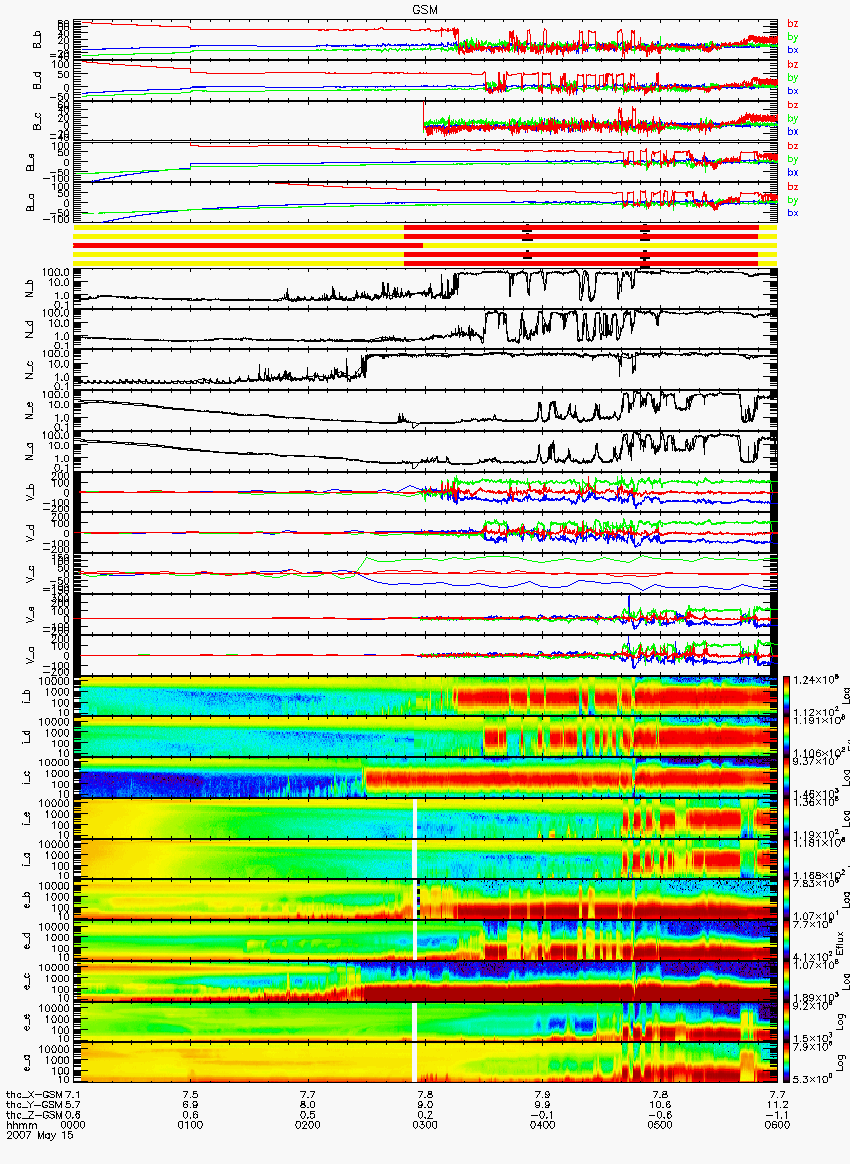Click the thc_Z-GSM row label

point(34,1115)
